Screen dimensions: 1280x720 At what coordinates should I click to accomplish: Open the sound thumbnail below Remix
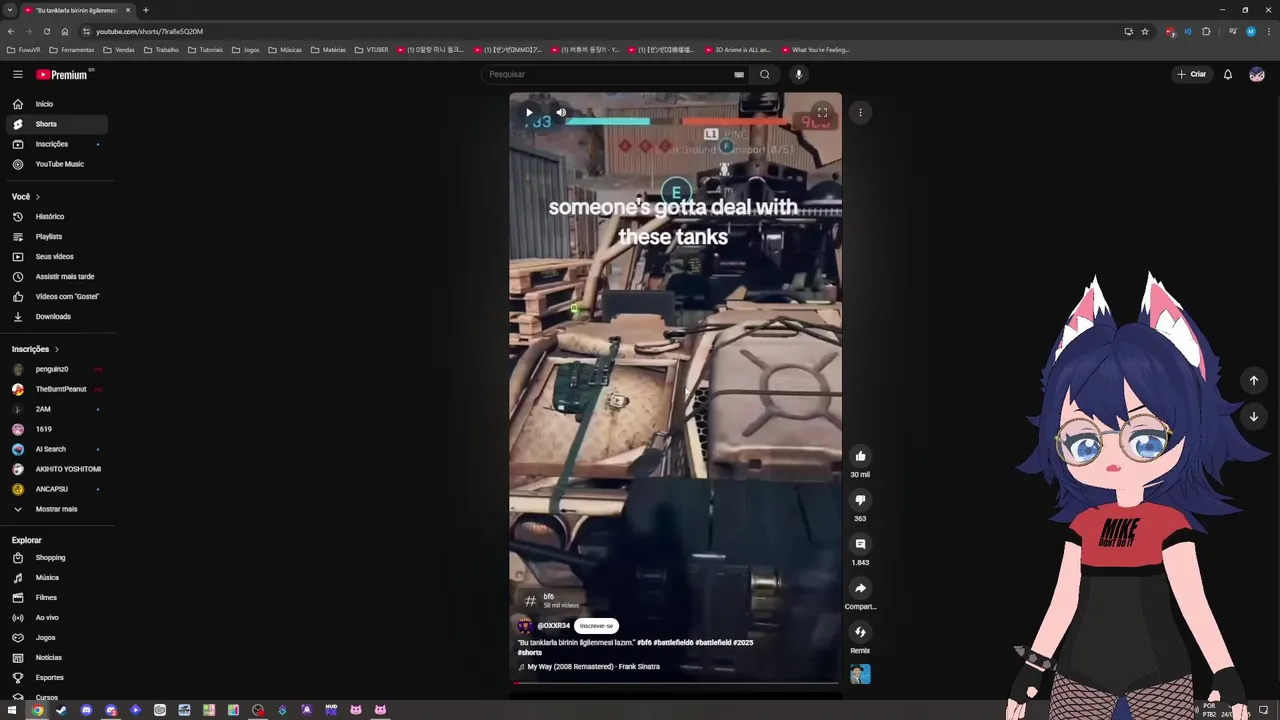(x=860, y=674)
